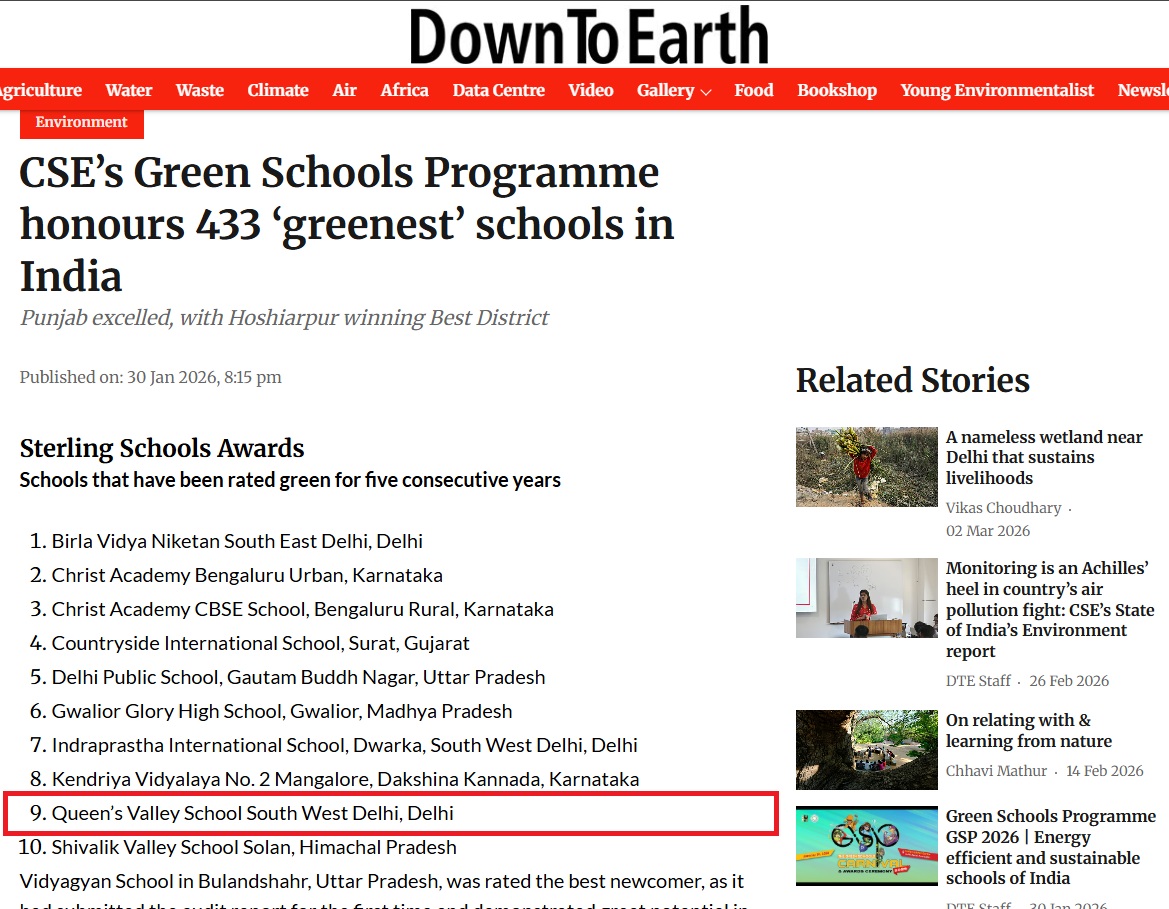Click the article headline about Green Schools
1169x909 pixels.
(x=346, y=224)
